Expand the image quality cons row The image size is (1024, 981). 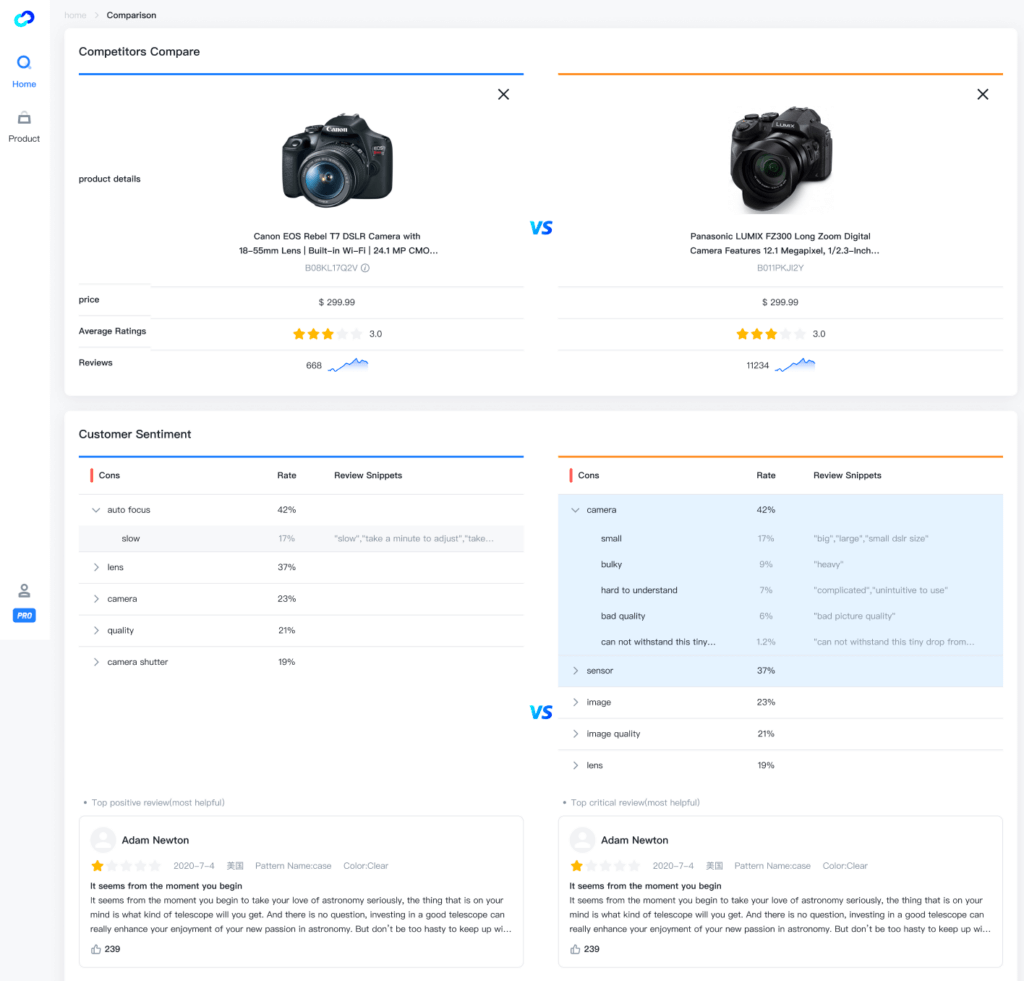[575, 733]
